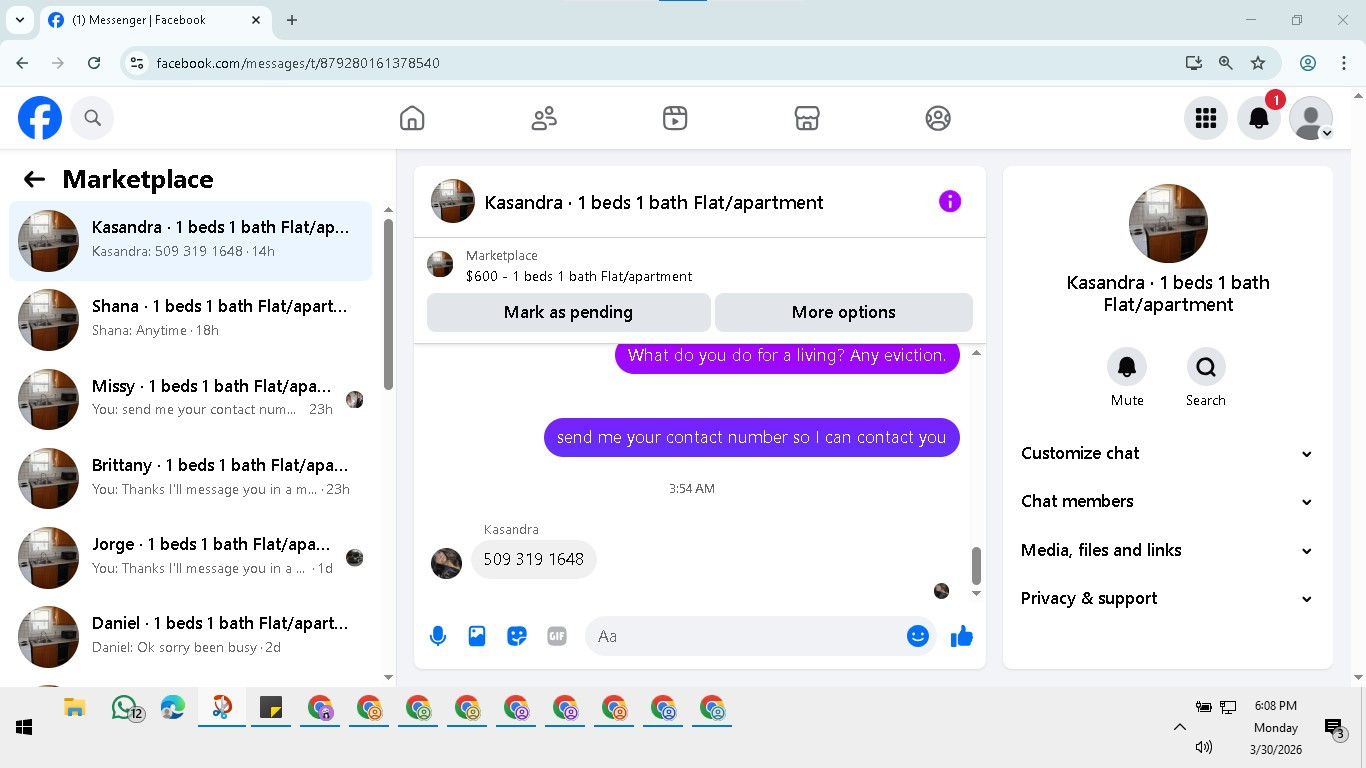The width and height of the screenshot is (1366, 768).
Task: Click the chat header listing thumbnail
Action: 453,202
